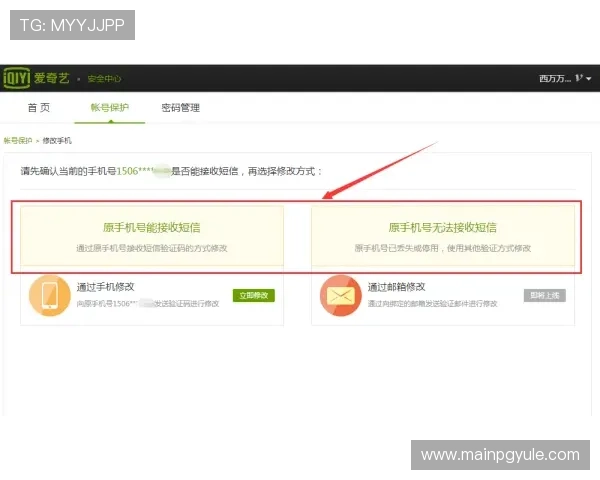600x480 pixels.
Task: Choose the 原手机号无法接收短信 option card
Action: coord(443,236)
